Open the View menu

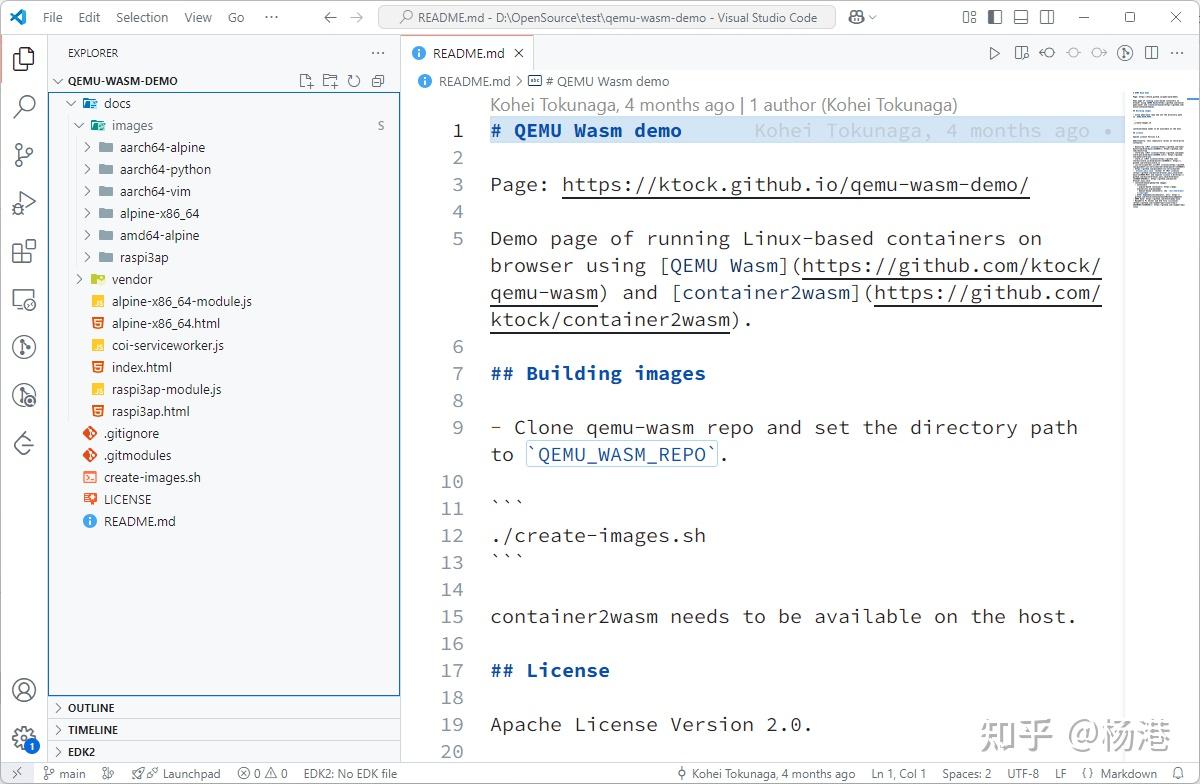coord(197,17)
